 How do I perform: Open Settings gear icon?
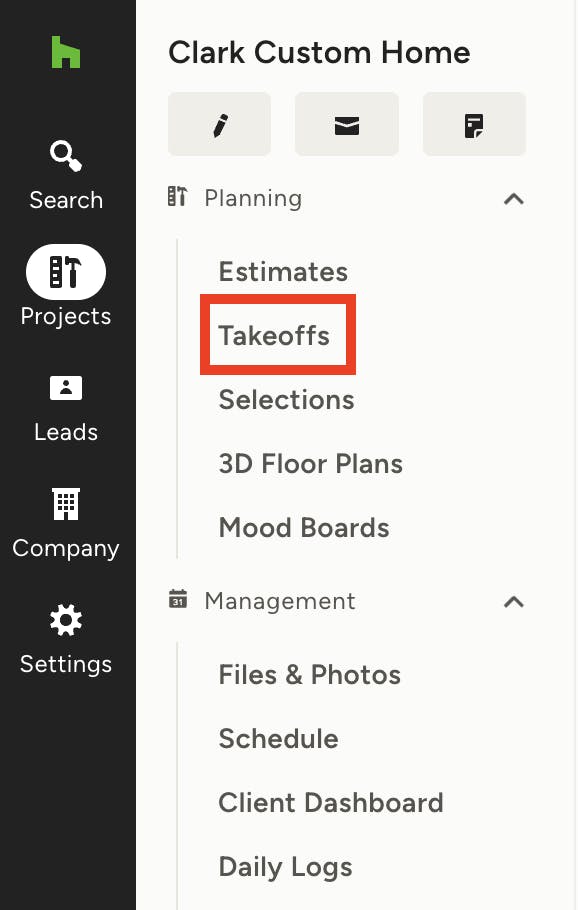click(66, 620)
